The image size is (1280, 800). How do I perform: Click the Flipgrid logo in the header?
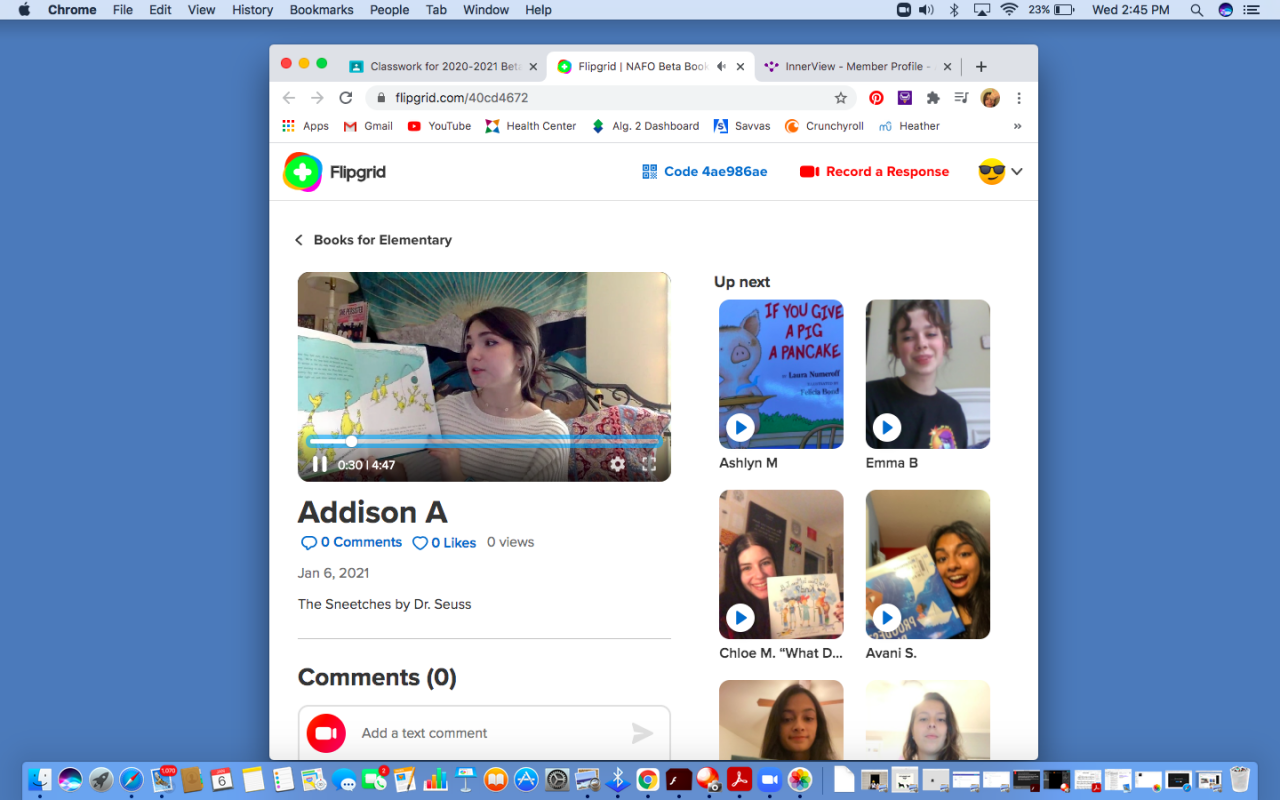(335, 172)
